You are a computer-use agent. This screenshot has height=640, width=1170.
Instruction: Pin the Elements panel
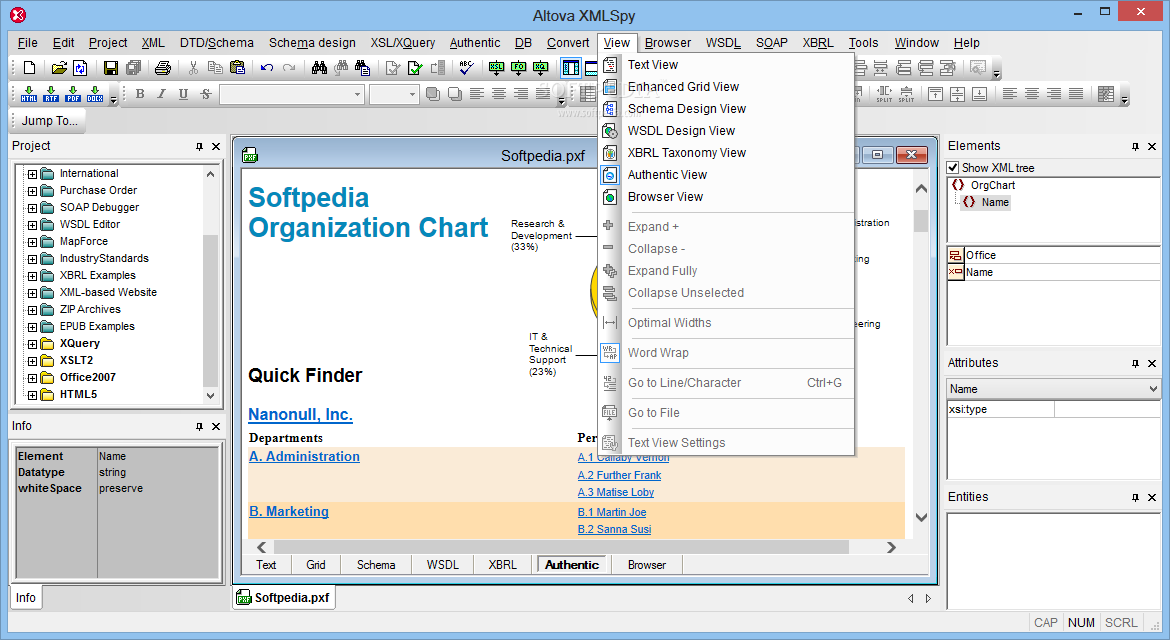point(1135,146)
